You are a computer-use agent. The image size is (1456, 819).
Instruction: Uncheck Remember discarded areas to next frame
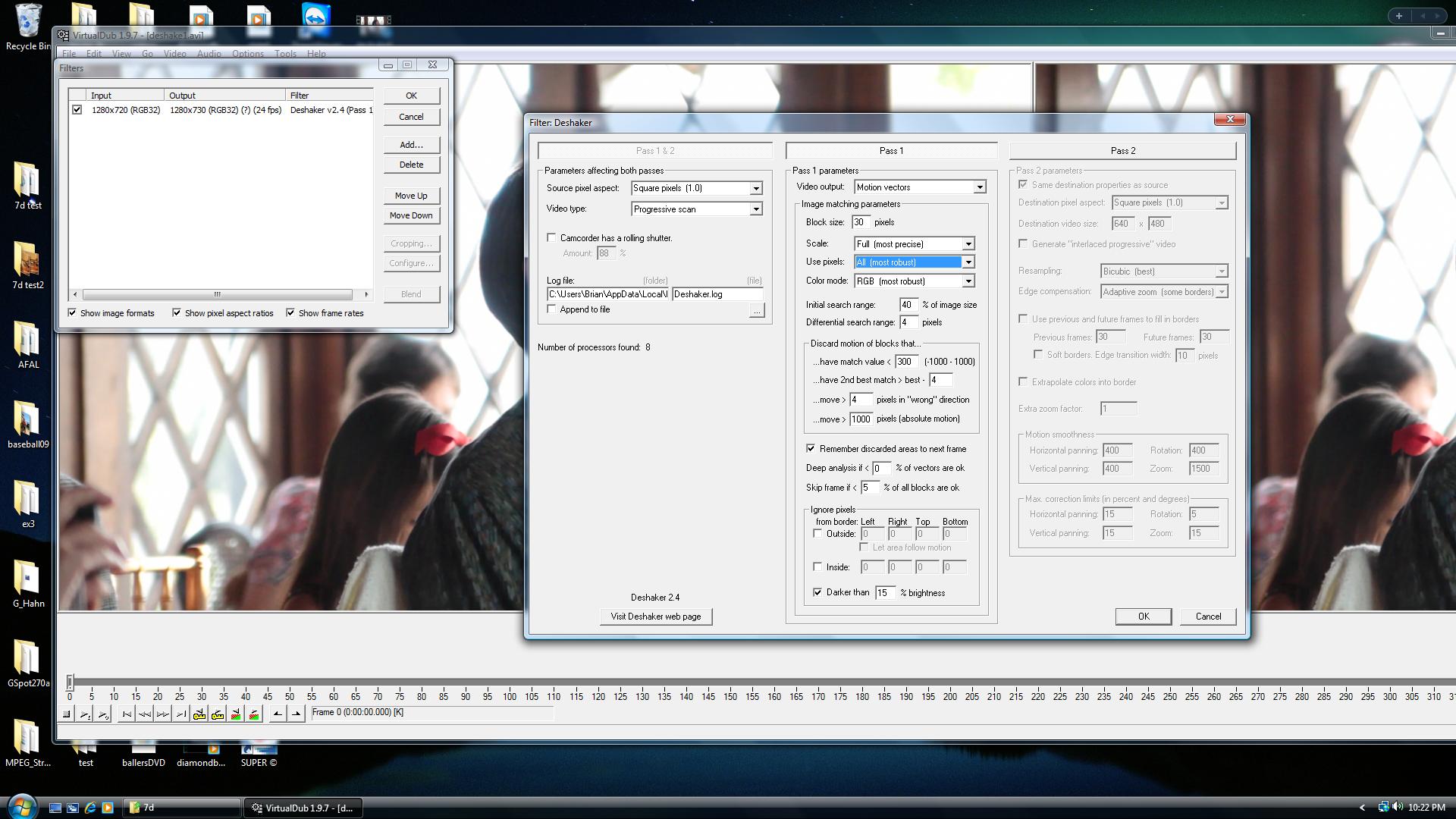[811, 449]
